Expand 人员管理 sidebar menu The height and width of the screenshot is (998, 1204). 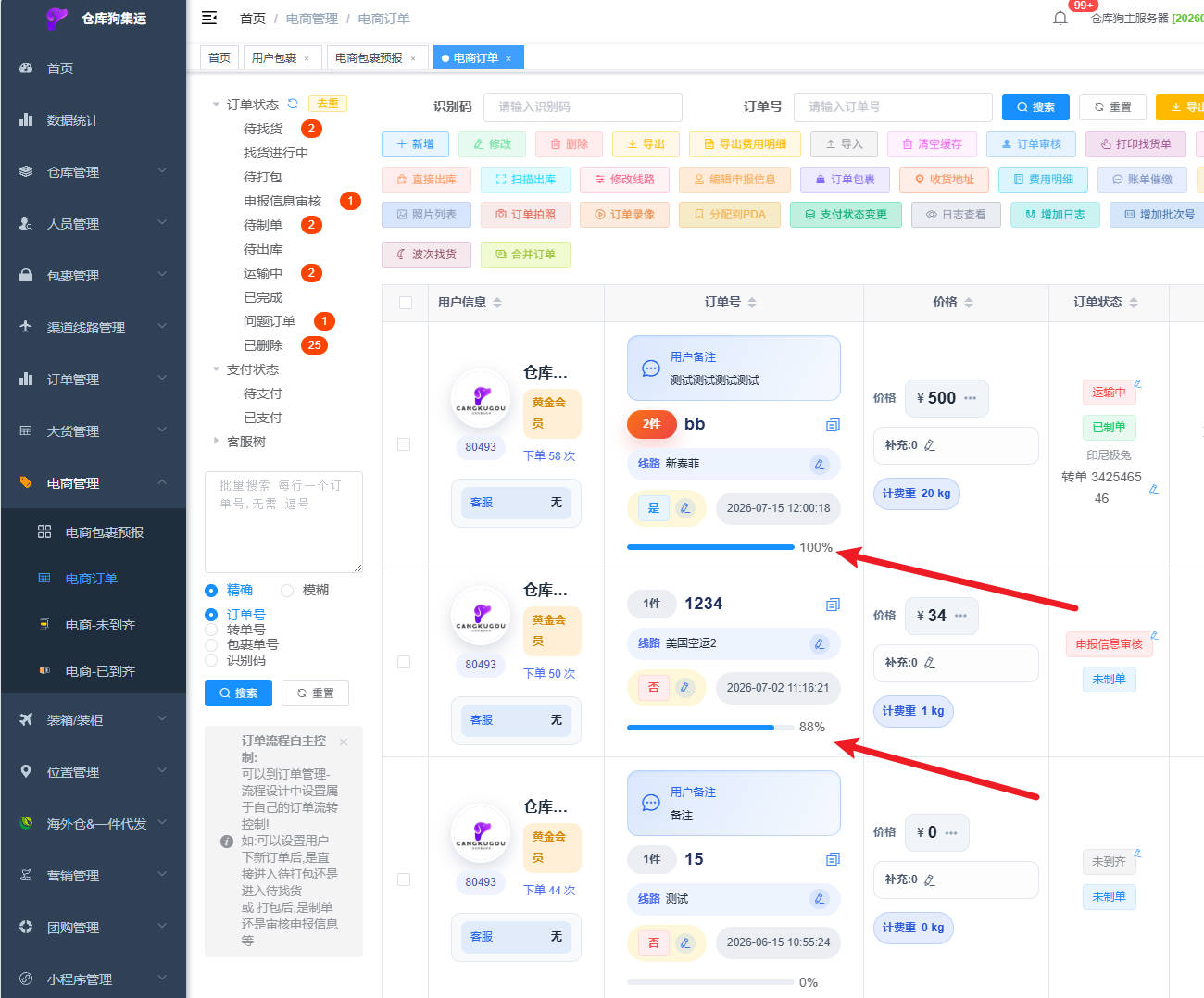tap(93, 224)
